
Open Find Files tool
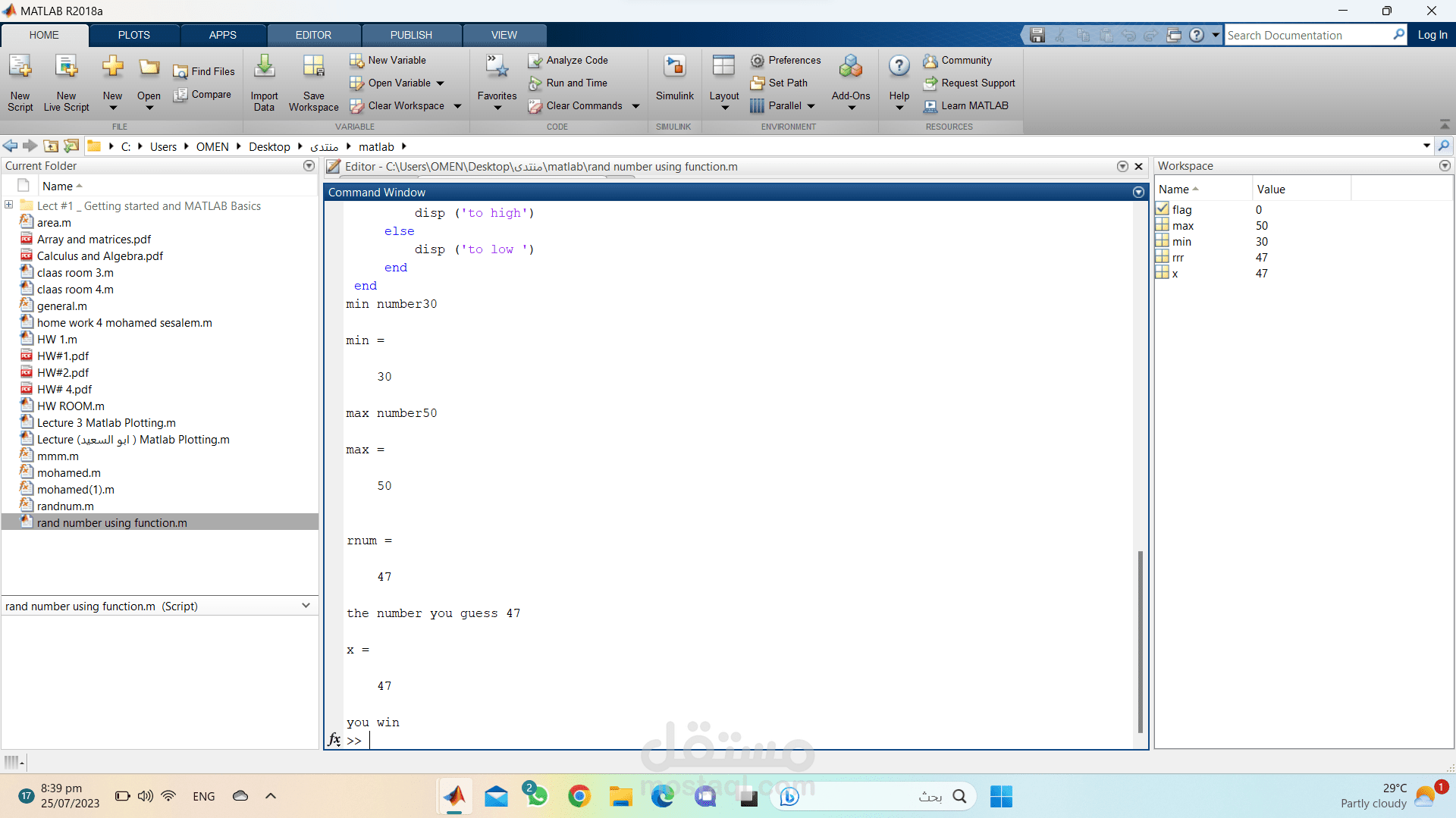pos(204,71)
